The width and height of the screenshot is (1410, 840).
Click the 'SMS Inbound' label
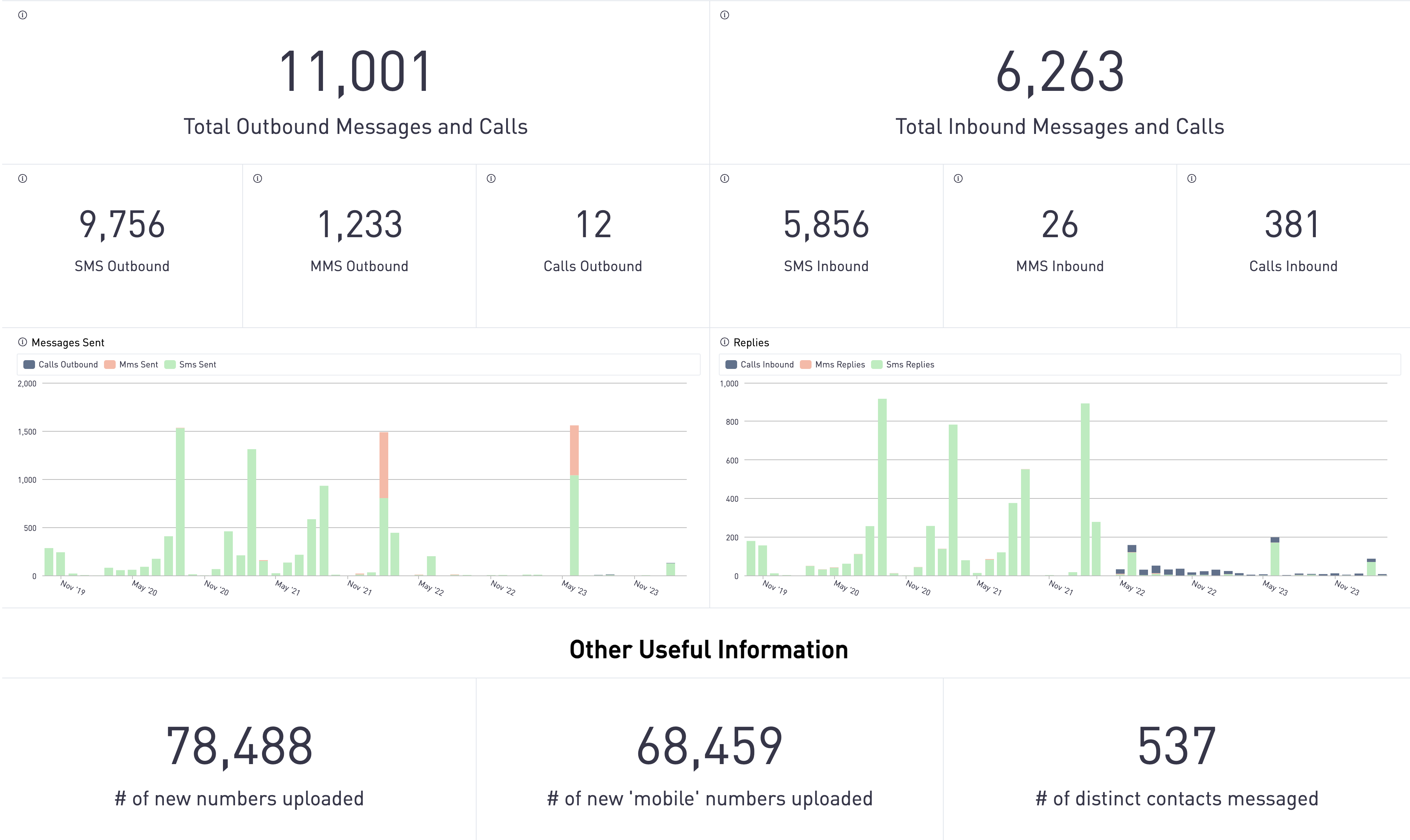827,266
